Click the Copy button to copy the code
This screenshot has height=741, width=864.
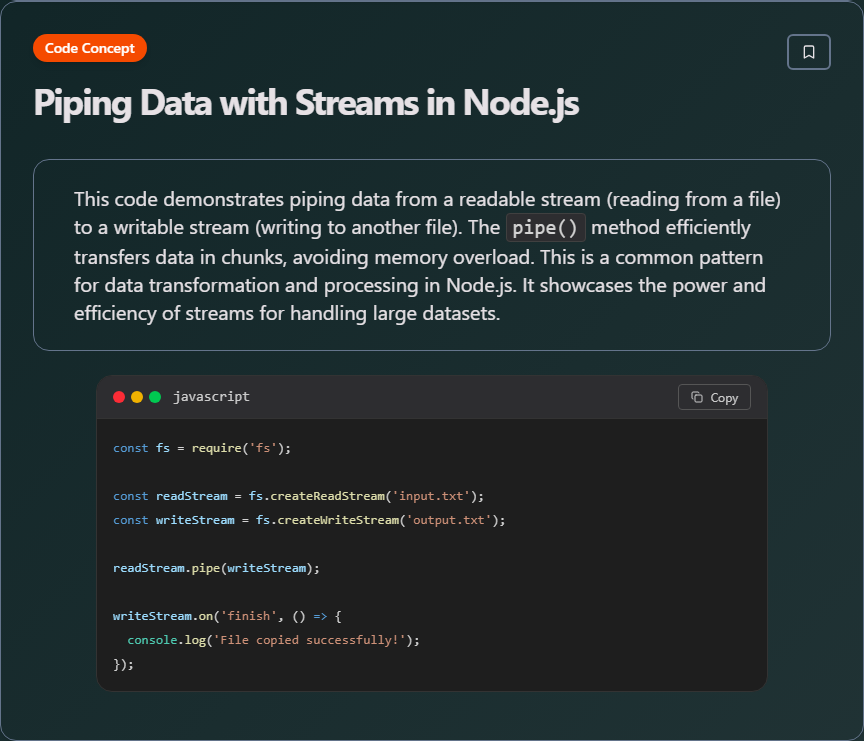pos(714,397)
